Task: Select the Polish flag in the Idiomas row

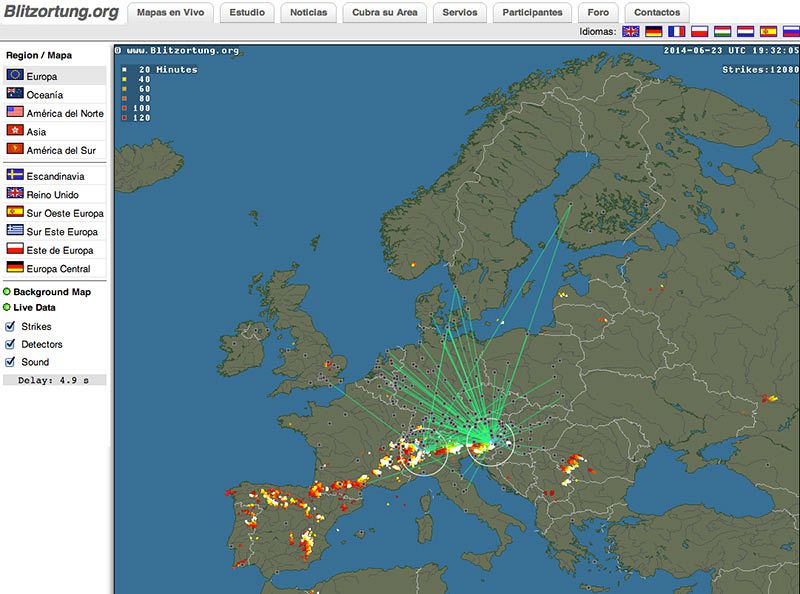Action: pyautogui.click(x=700, y=32)
